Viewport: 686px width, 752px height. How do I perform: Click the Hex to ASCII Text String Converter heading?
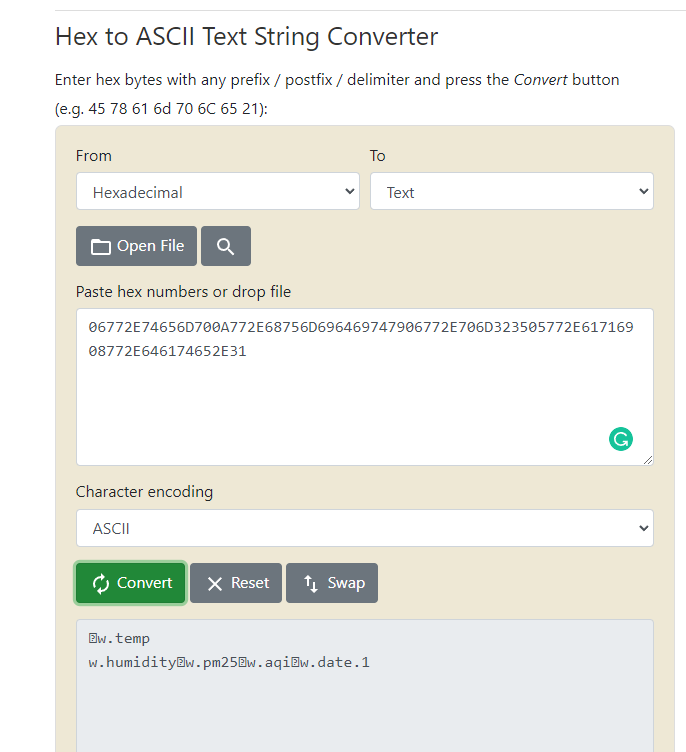coord(247,36)
